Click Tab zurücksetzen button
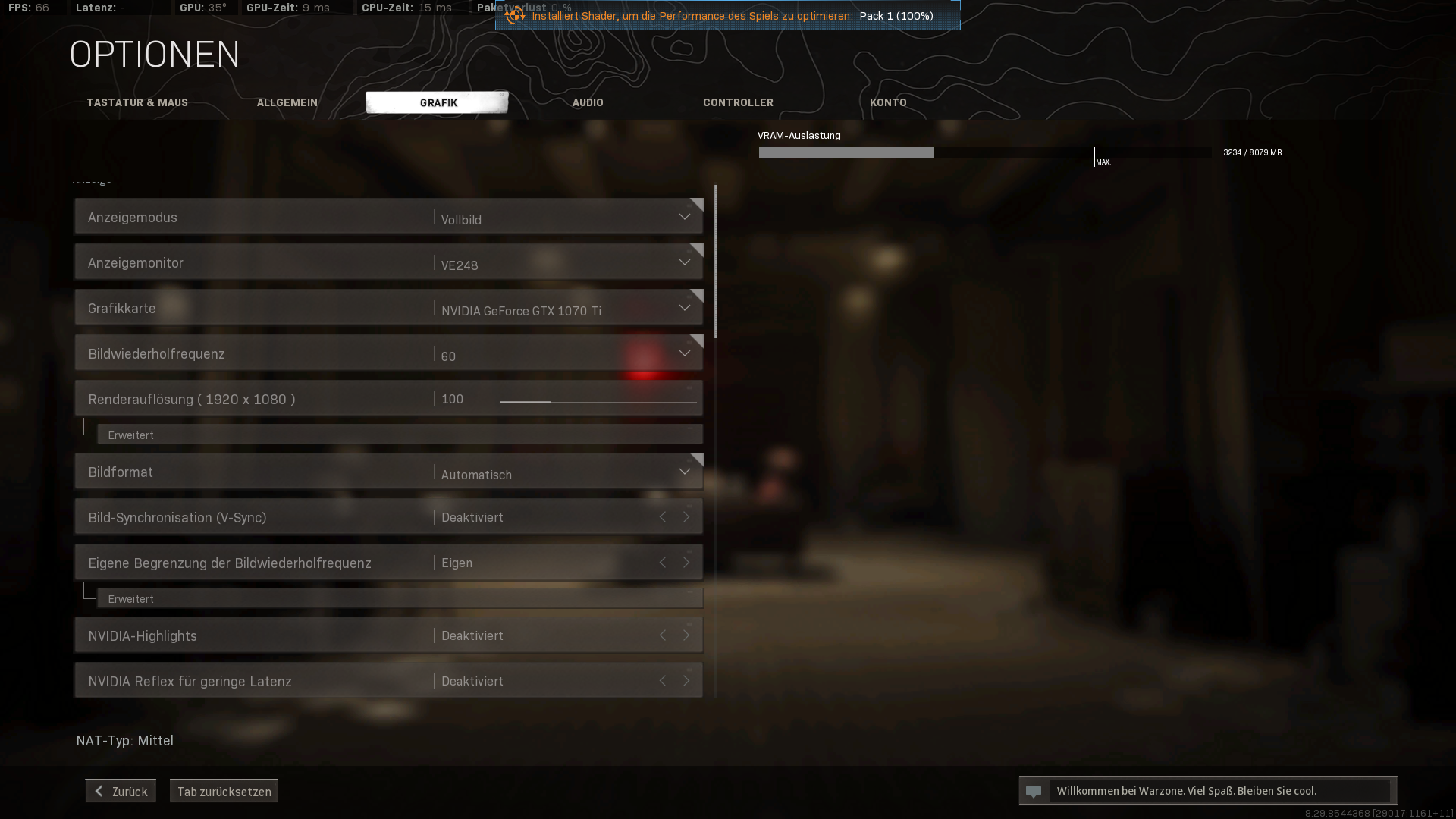 tap(224, 791)
